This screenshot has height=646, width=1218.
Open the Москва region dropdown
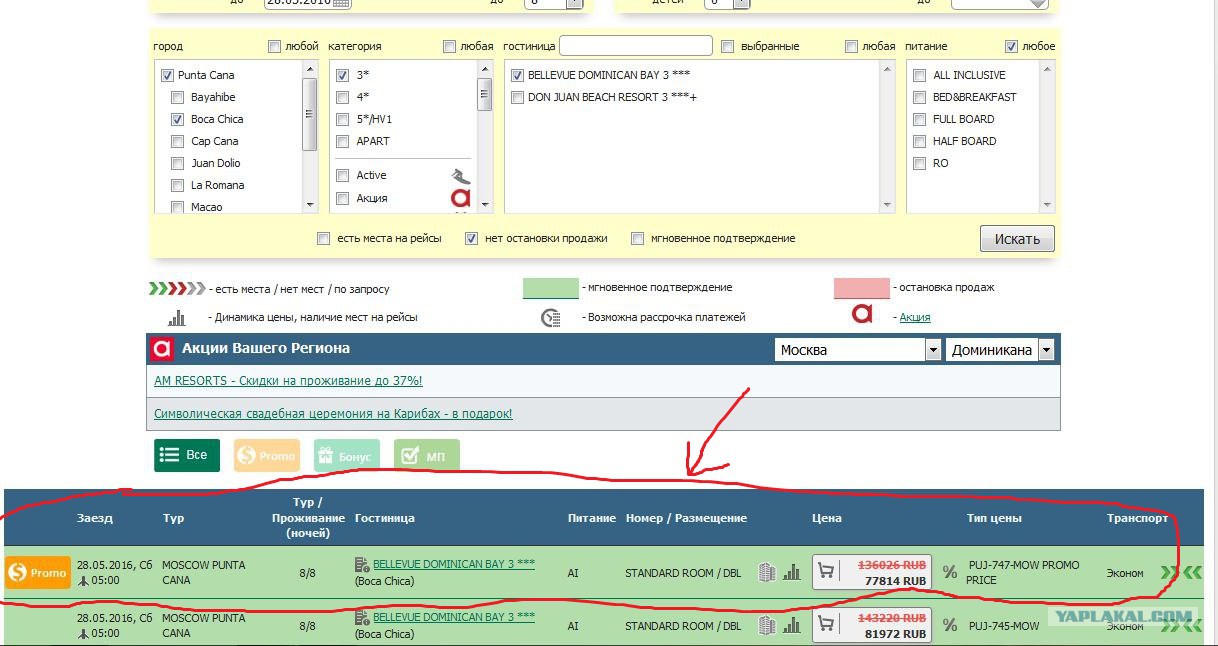pyautogui.click(x=858, y=350)
